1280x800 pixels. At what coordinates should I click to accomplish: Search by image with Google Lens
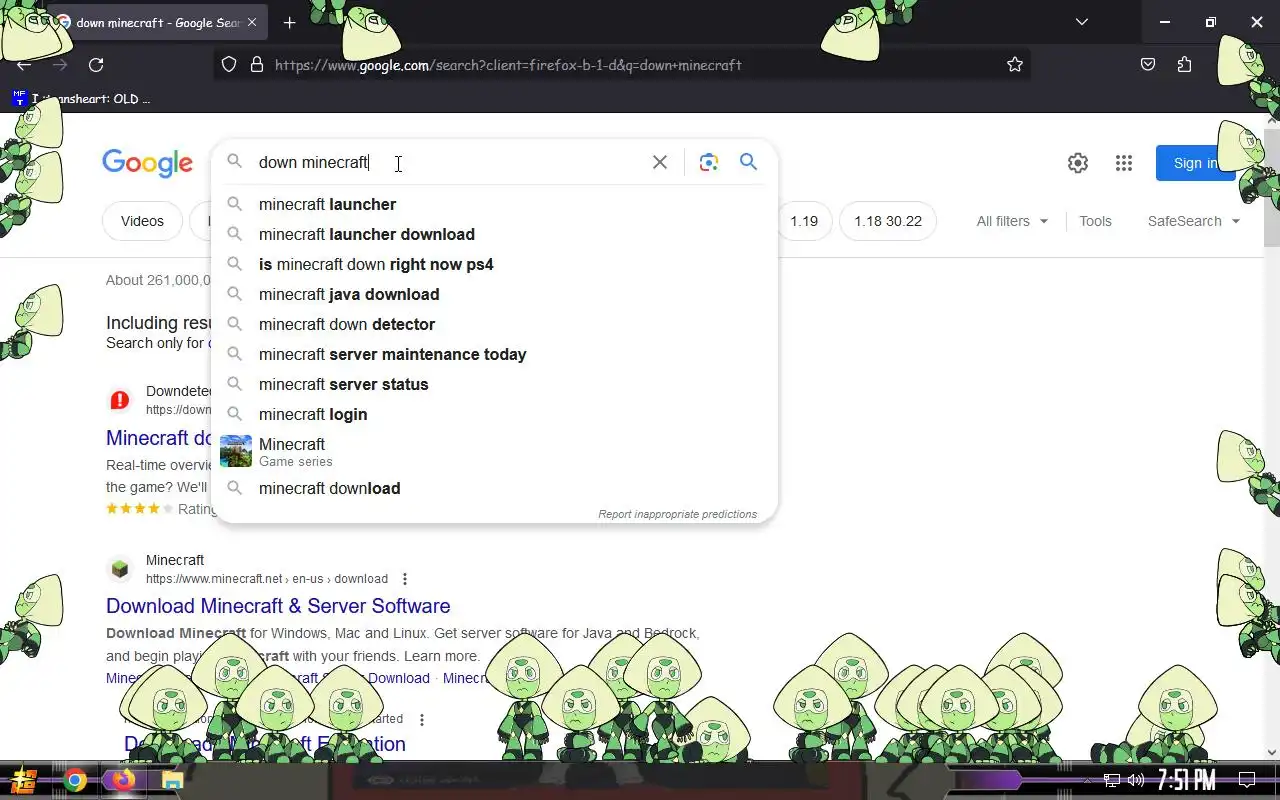pyautogui.click(x=709, y=162)
